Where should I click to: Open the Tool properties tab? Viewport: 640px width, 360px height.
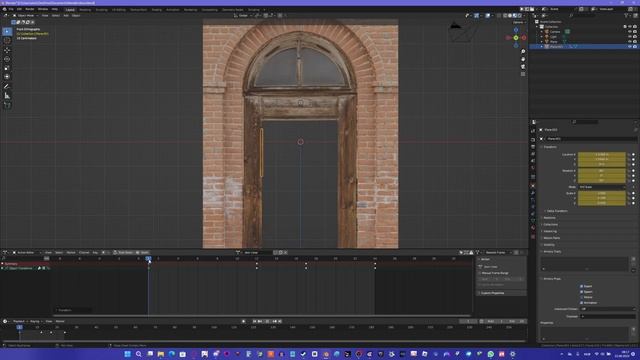click(533, 131)
